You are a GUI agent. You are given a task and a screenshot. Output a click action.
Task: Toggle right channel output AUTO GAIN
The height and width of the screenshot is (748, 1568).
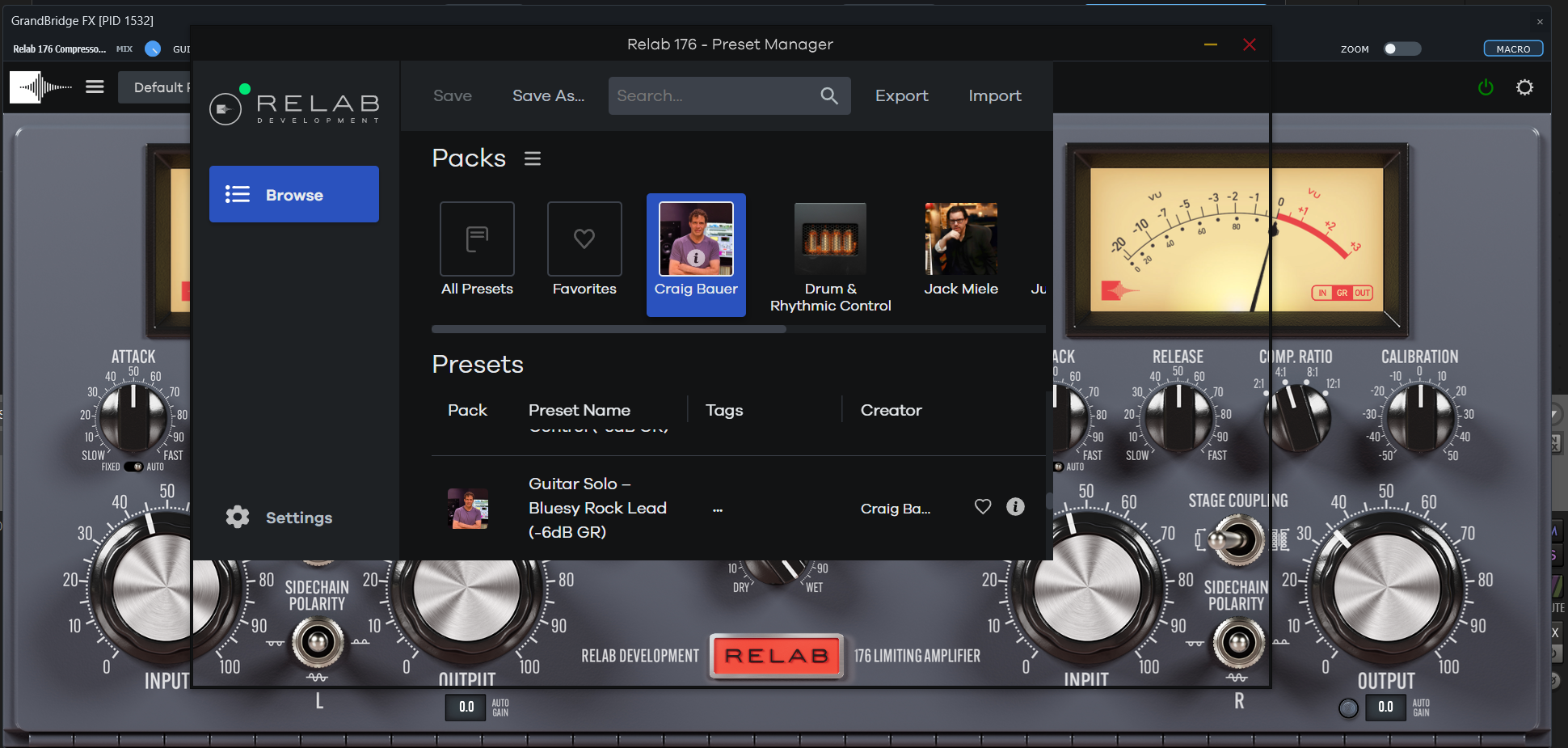click(x=1421, y=708)
